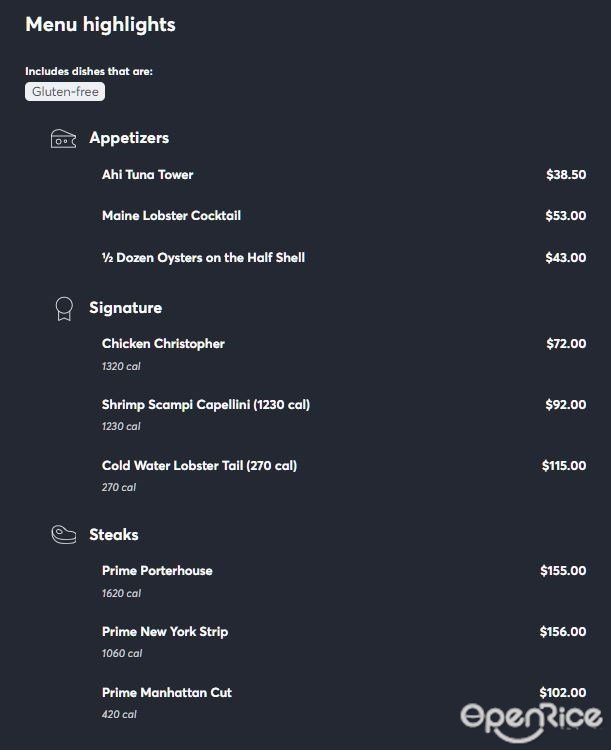Choose the Prime Manhattan Cut steak

point(167,693)
